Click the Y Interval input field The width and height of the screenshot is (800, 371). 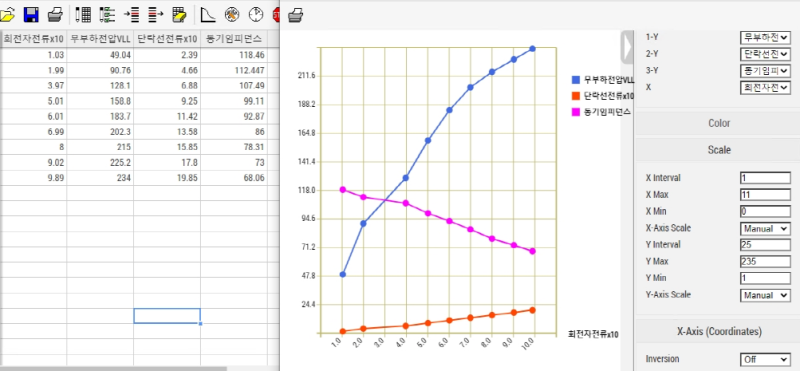765,244
